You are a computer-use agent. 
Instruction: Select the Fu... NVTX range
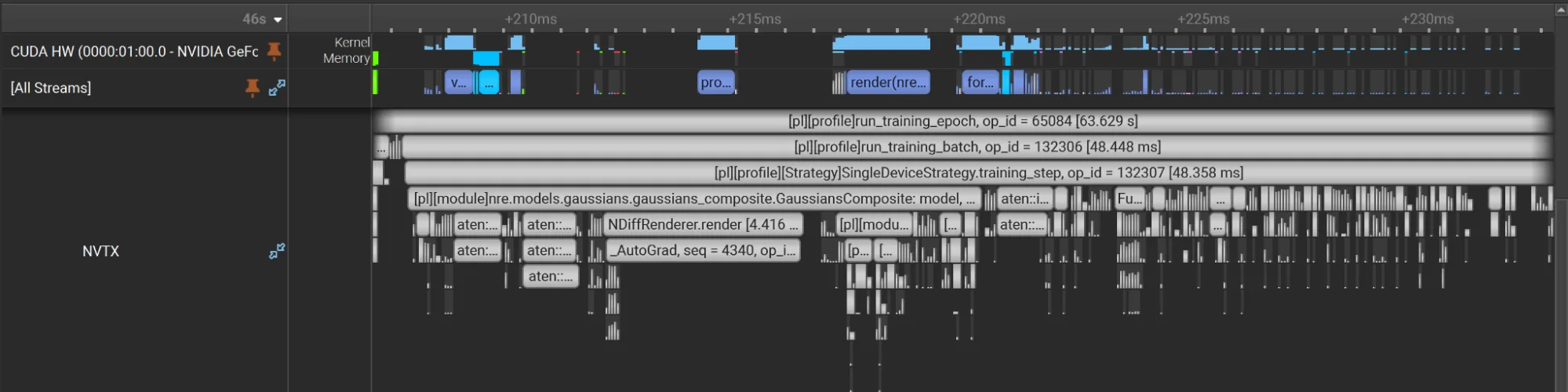(x=1130, y=198)
